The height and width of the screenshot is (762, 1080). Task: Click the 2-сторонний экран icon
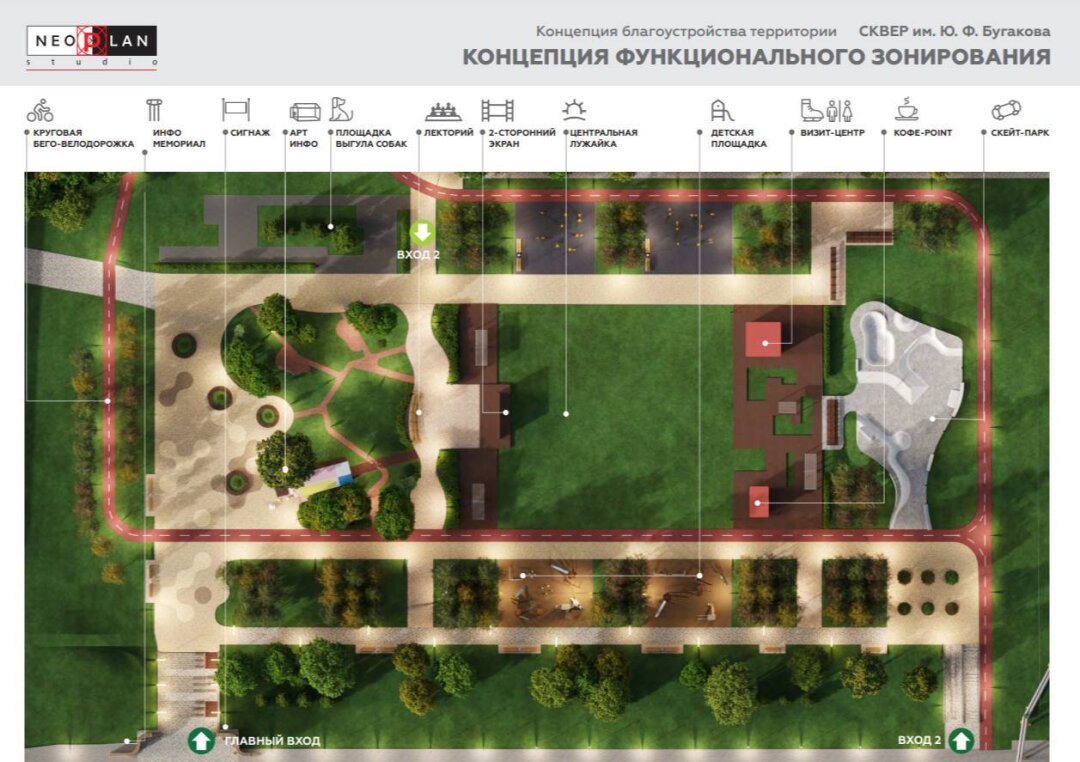coord(497,110)
